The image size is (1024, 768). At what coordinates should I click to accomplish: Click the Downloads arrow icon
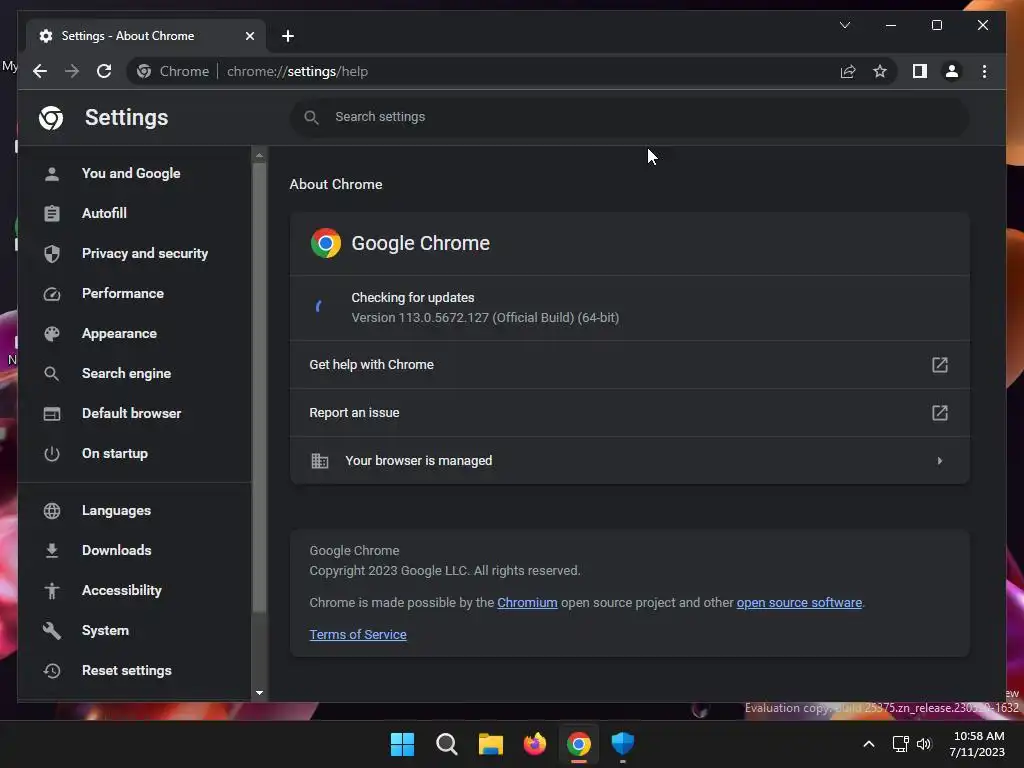click(x=52, y=551)
